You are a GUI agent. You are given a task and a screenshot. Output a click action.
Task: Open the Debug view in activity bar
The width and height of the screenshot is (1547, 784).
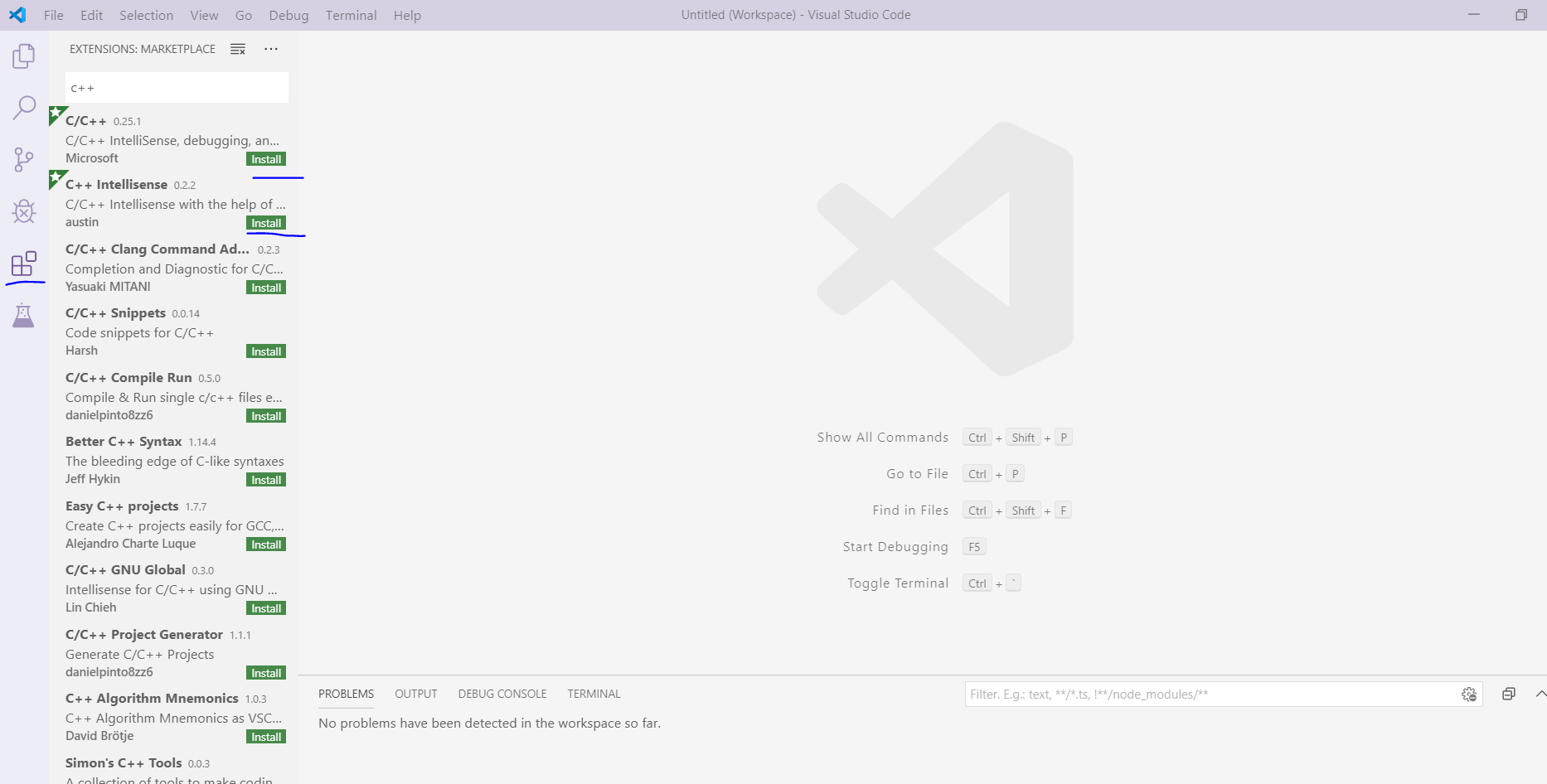click(24, 211)
